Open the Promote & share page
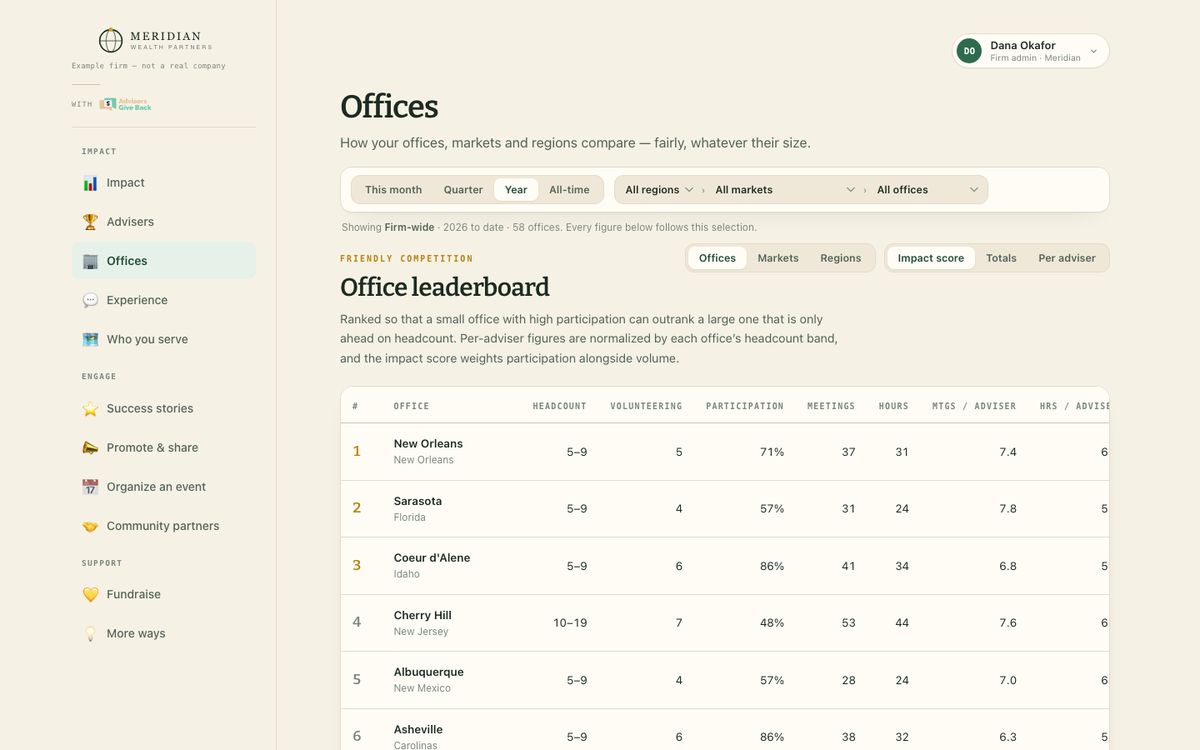This screenshot has width=1200, height=750. [x=164, y=447]
